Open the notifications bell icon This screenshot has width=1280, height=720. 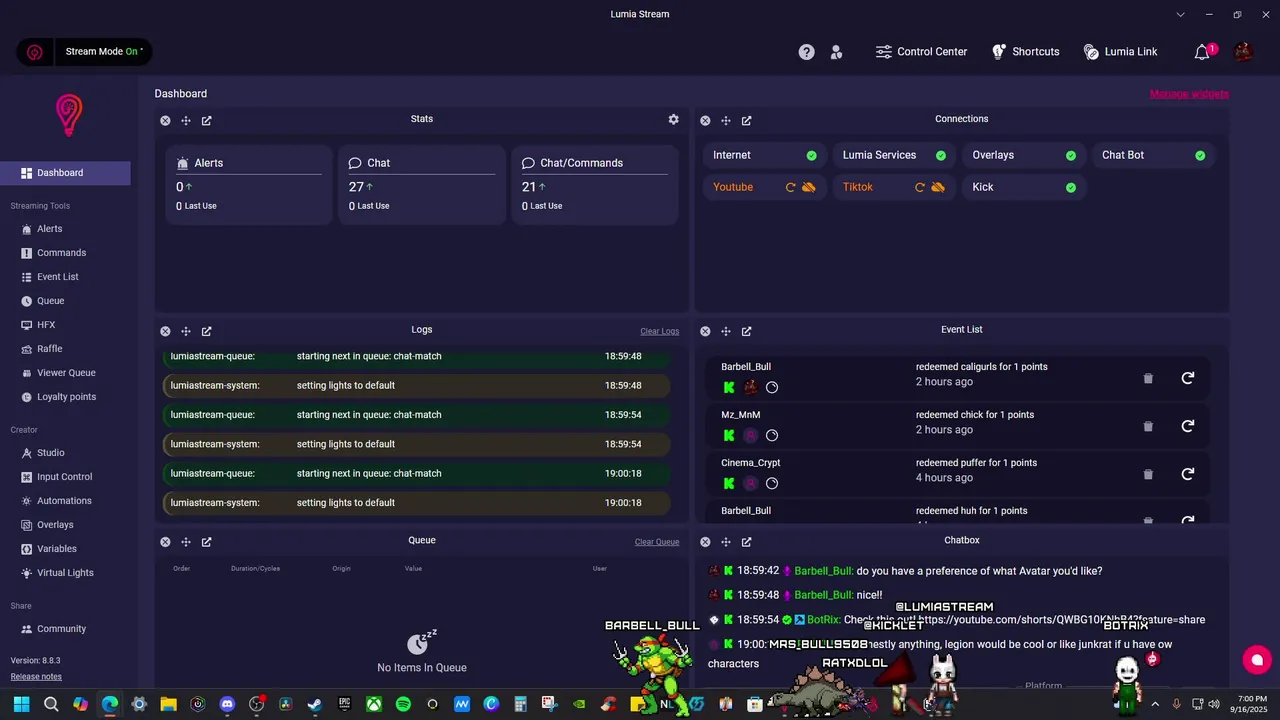pyautogui.click(x=1202, y=52)
